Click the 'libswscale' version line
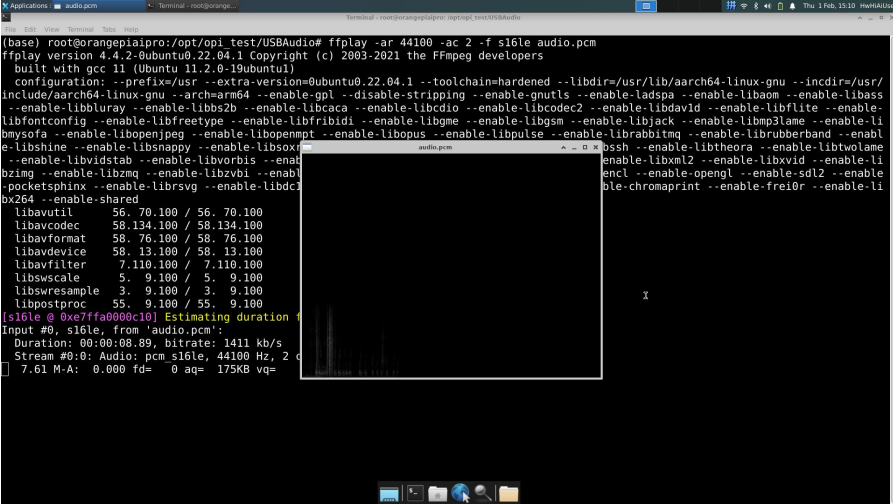This screenshot has height=504, width=893. [138, 278]
